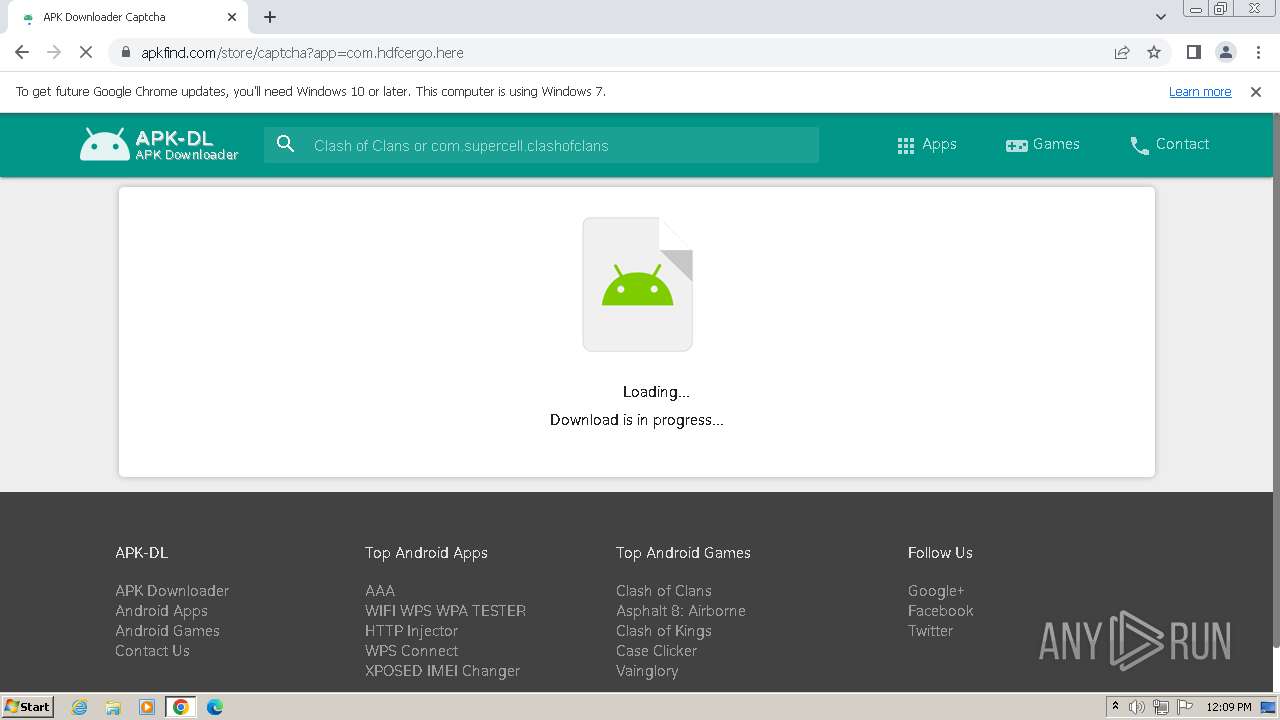The height and width of the screenshot is (720, 1280).
Task: Click the search magnifier icon
Action: click(x=286, y=144)
